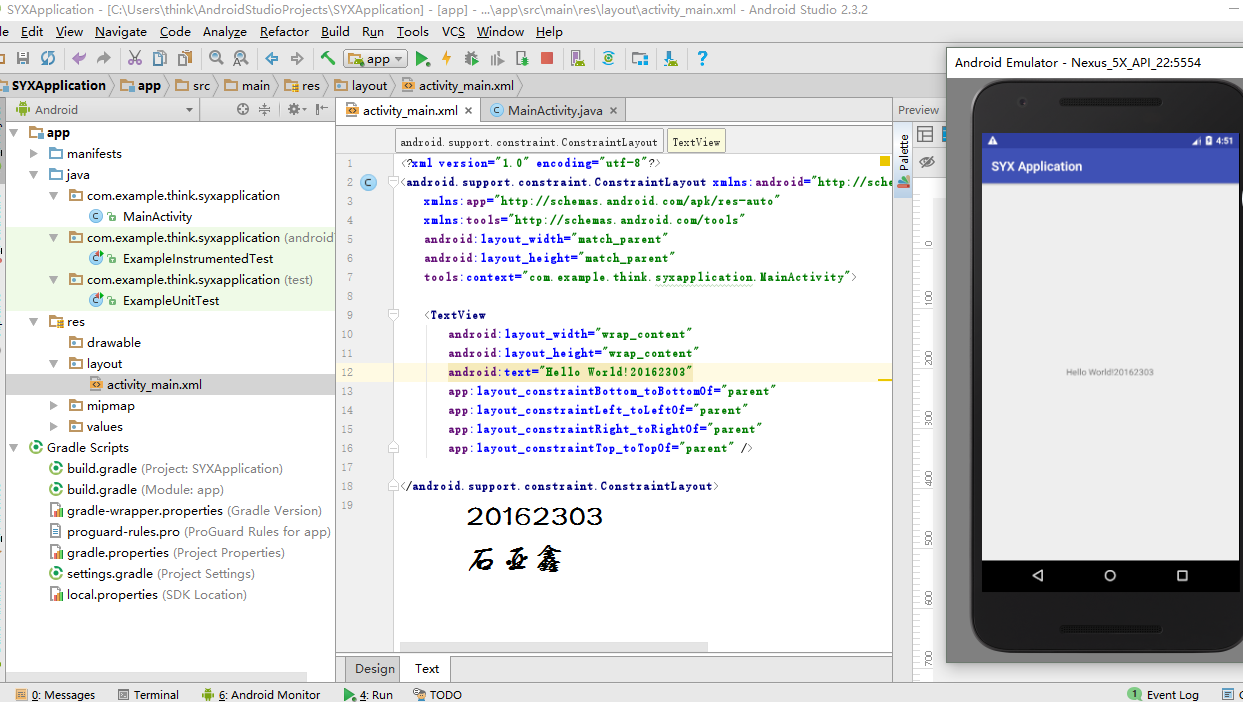Image resolution: width=1243 pixels, height=702 pixels.
Task: Switch to the MainActivity.java tab
Action: point(554,110)
